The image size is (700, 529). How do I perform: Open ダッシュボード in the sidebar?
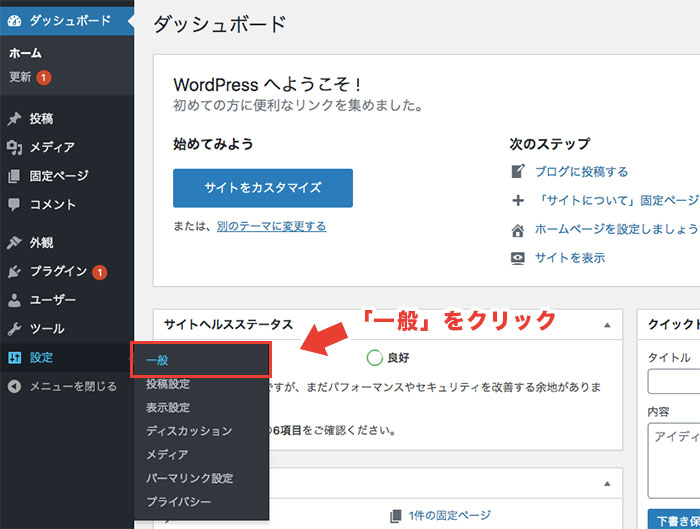(67, 21)
